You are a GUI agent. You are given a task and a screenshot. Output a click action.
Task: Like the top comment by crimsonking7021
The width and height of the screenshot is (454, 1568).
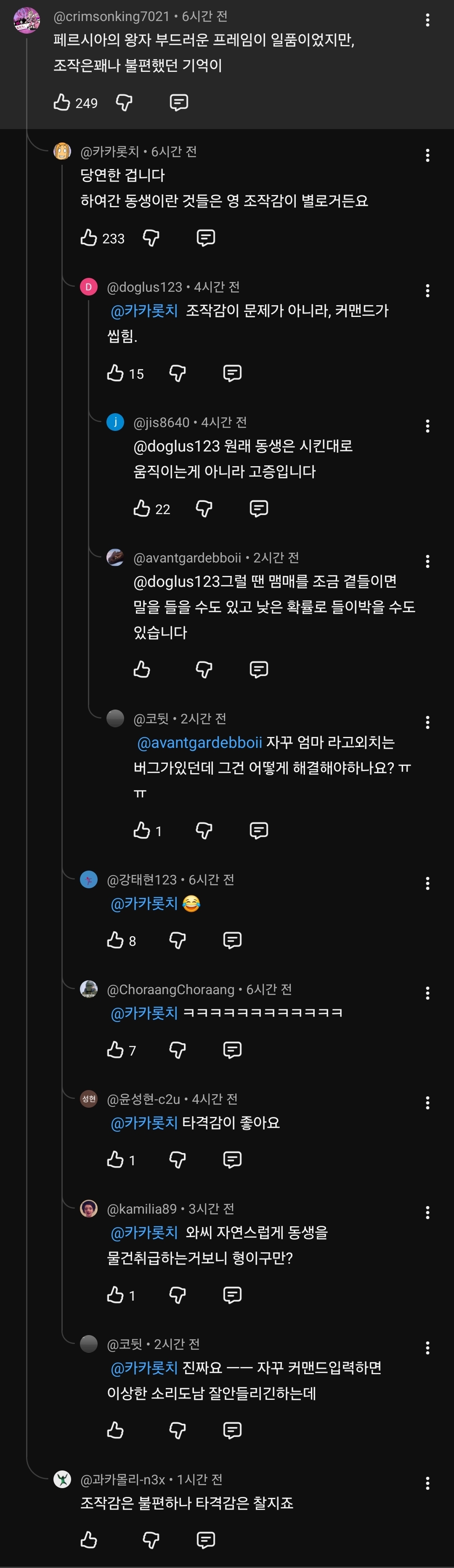pos(61,103)
